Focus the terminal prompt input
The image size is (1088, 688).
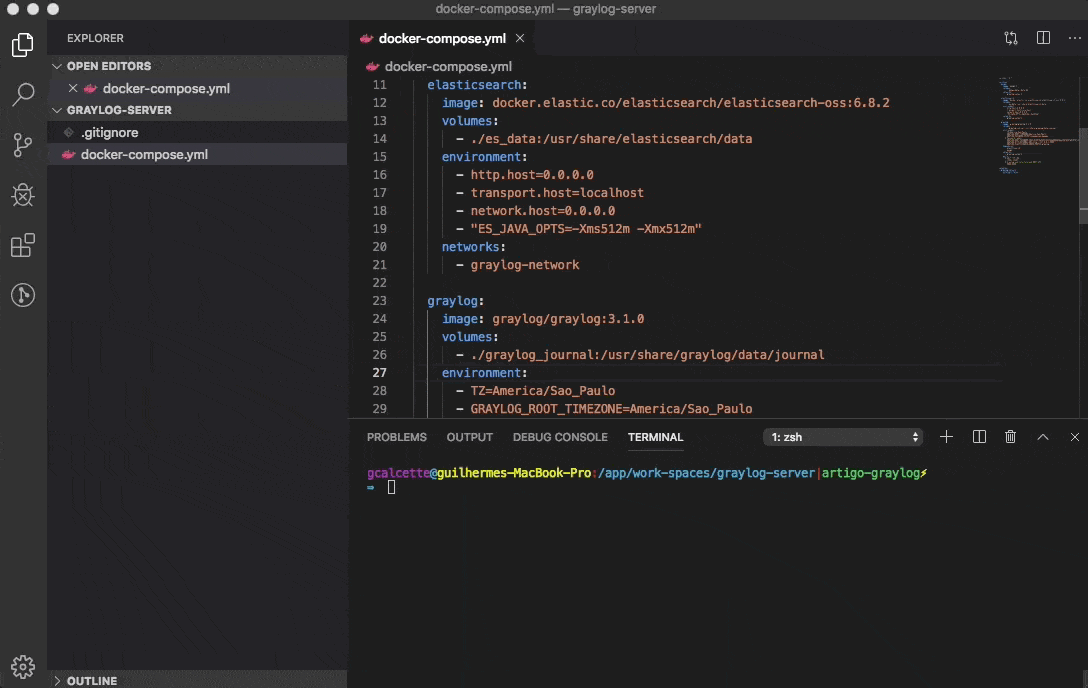391,488
